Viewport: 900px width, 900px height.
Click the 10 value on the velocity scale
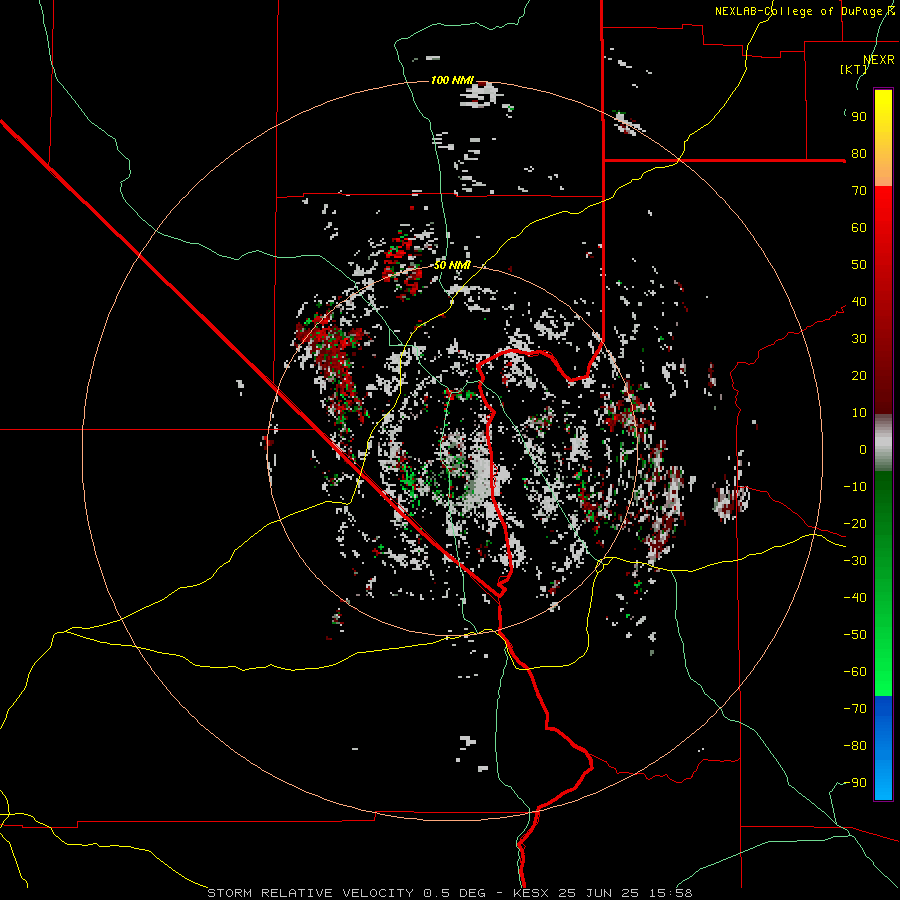(859, 413)
